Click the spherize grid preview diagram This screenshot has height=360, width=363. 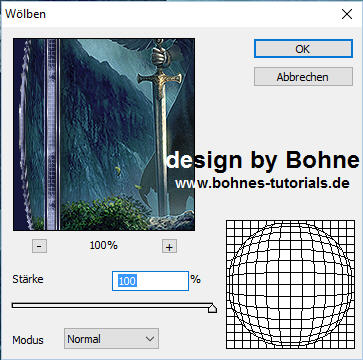[290, 284]
